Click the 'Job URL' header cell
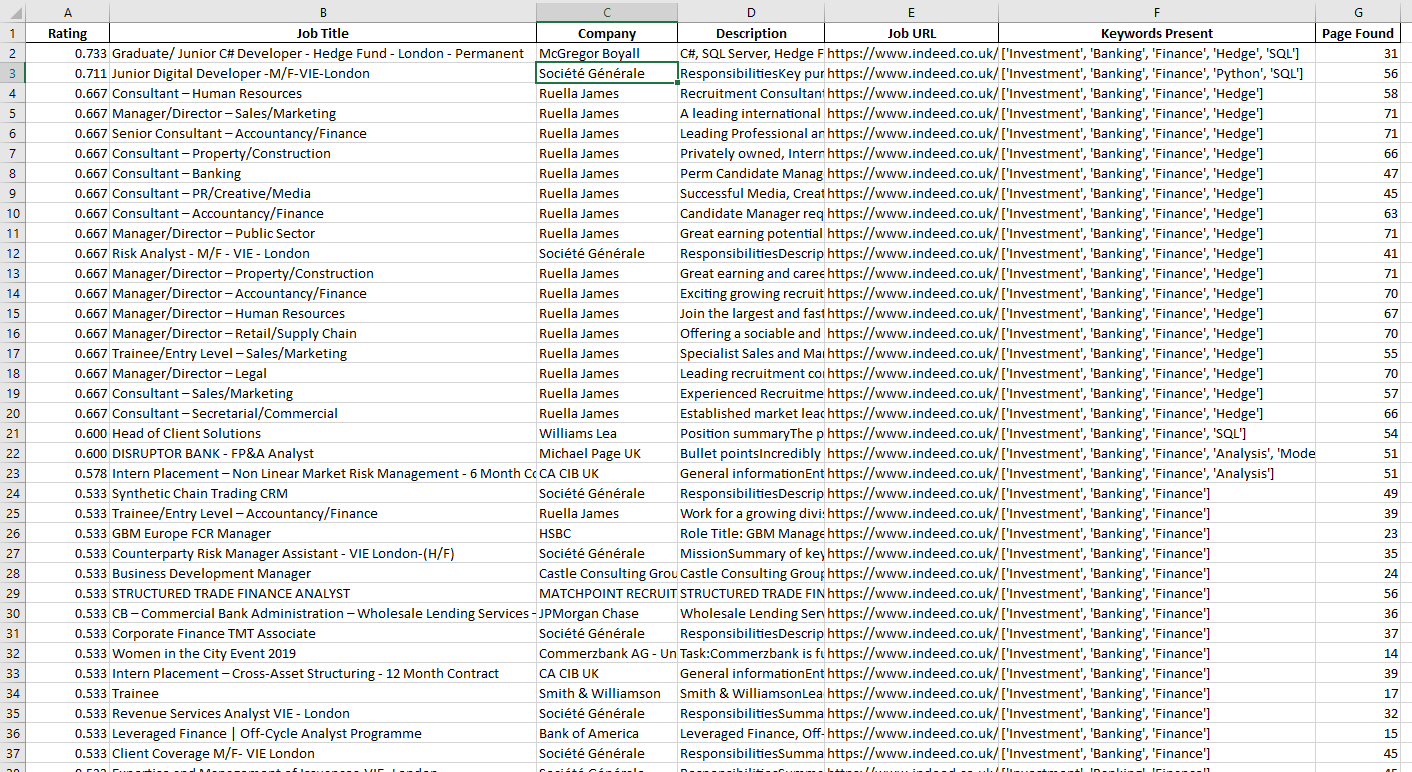The height and width of the screenshot is (772, 1412). 911,33
